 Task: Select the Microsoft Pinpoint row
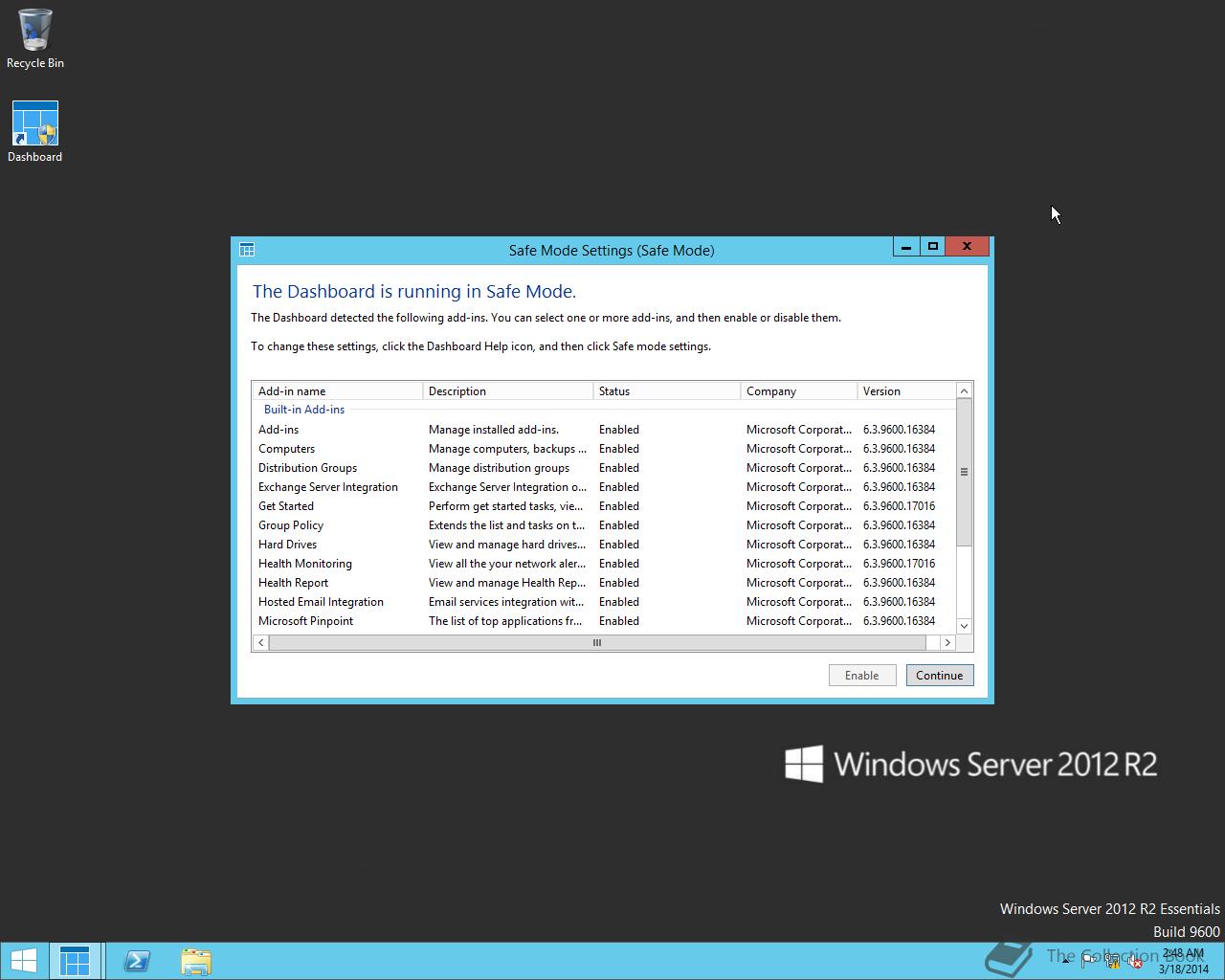pyautogui.click(x=604, y=621)
